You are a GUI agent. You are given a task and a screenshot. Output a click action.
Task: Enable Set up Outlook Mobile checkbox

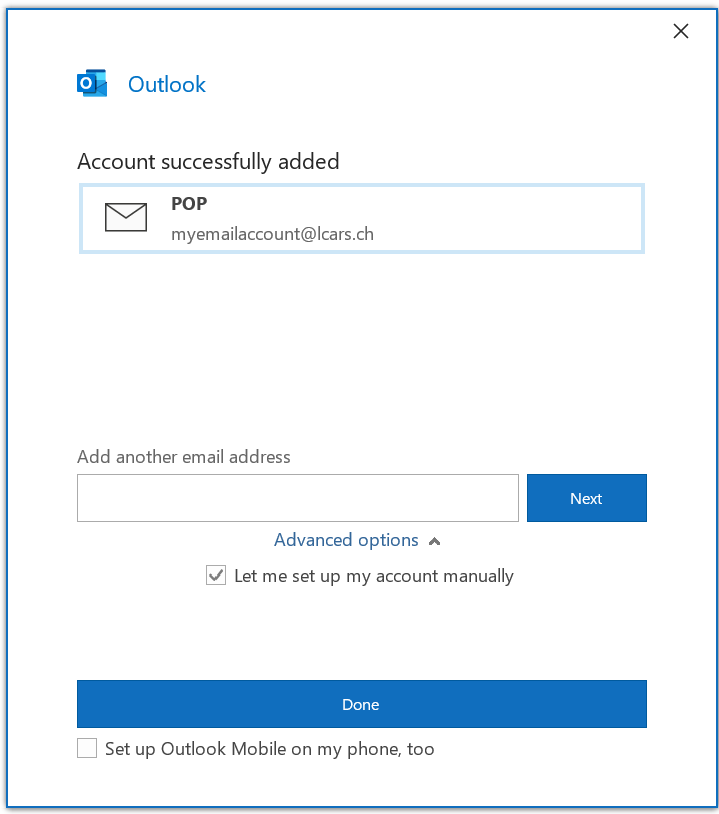point(87,748)
